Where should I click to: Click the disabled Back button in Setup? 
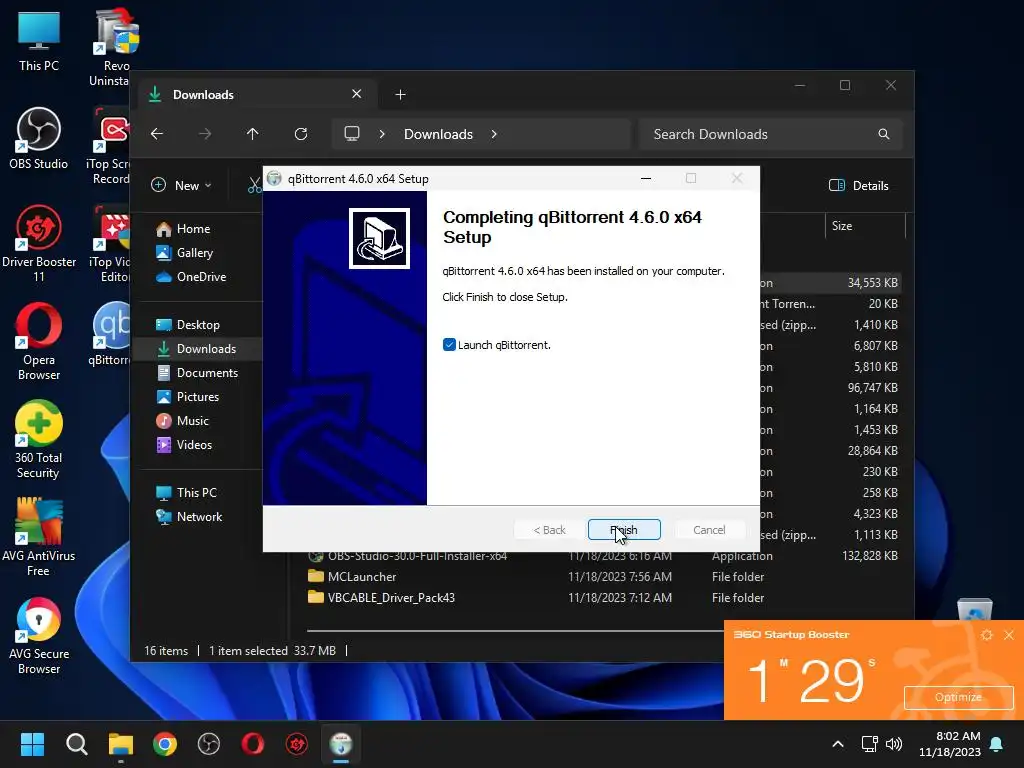[x=549, y=530]
